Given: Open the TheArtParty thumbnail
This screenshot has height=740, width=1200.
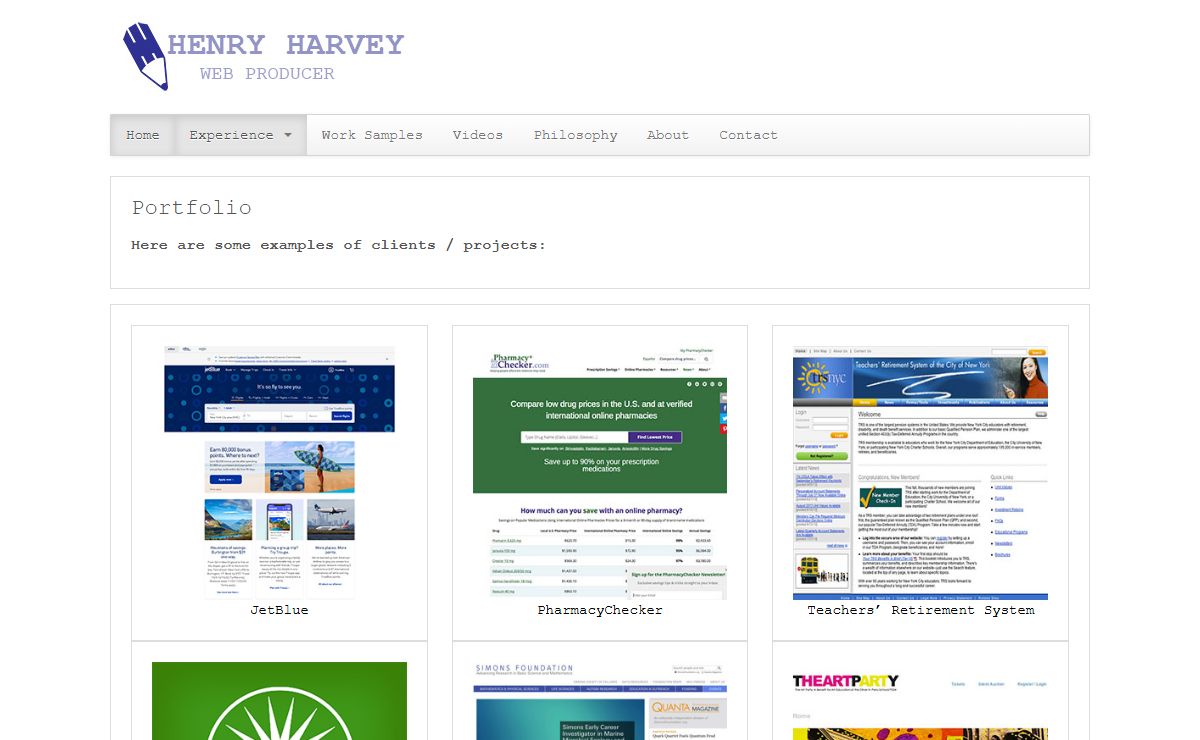Looking at the screenshot, I should pyautogui.click(x=920, y=701).
